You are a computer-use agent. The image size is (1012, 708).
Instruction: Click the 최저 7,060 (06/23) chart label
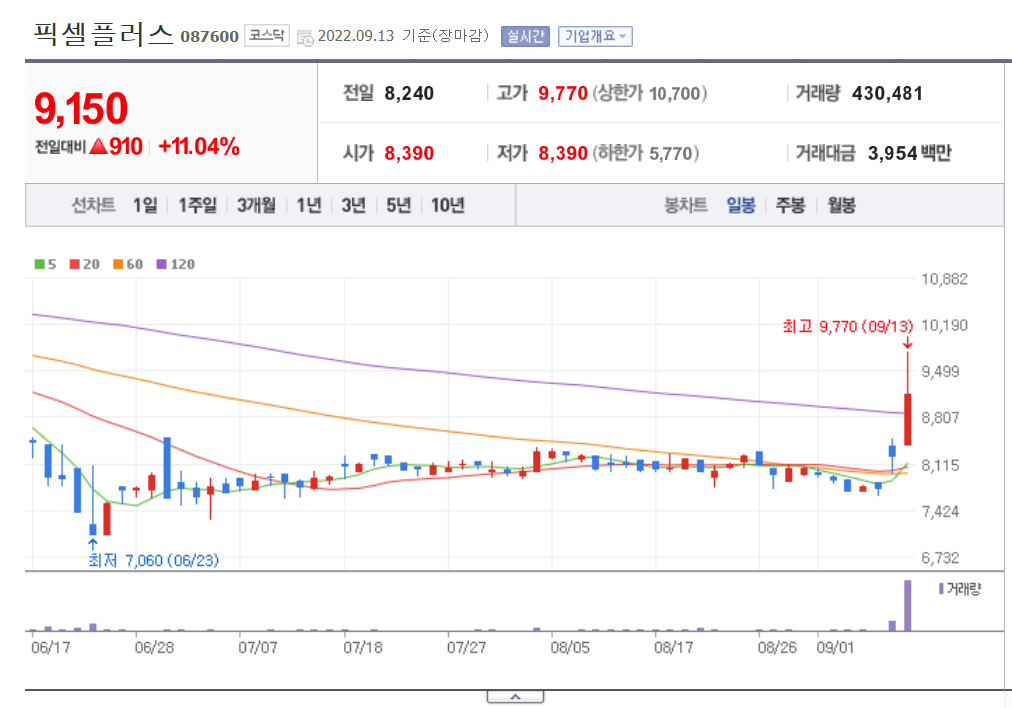[154, 560]
